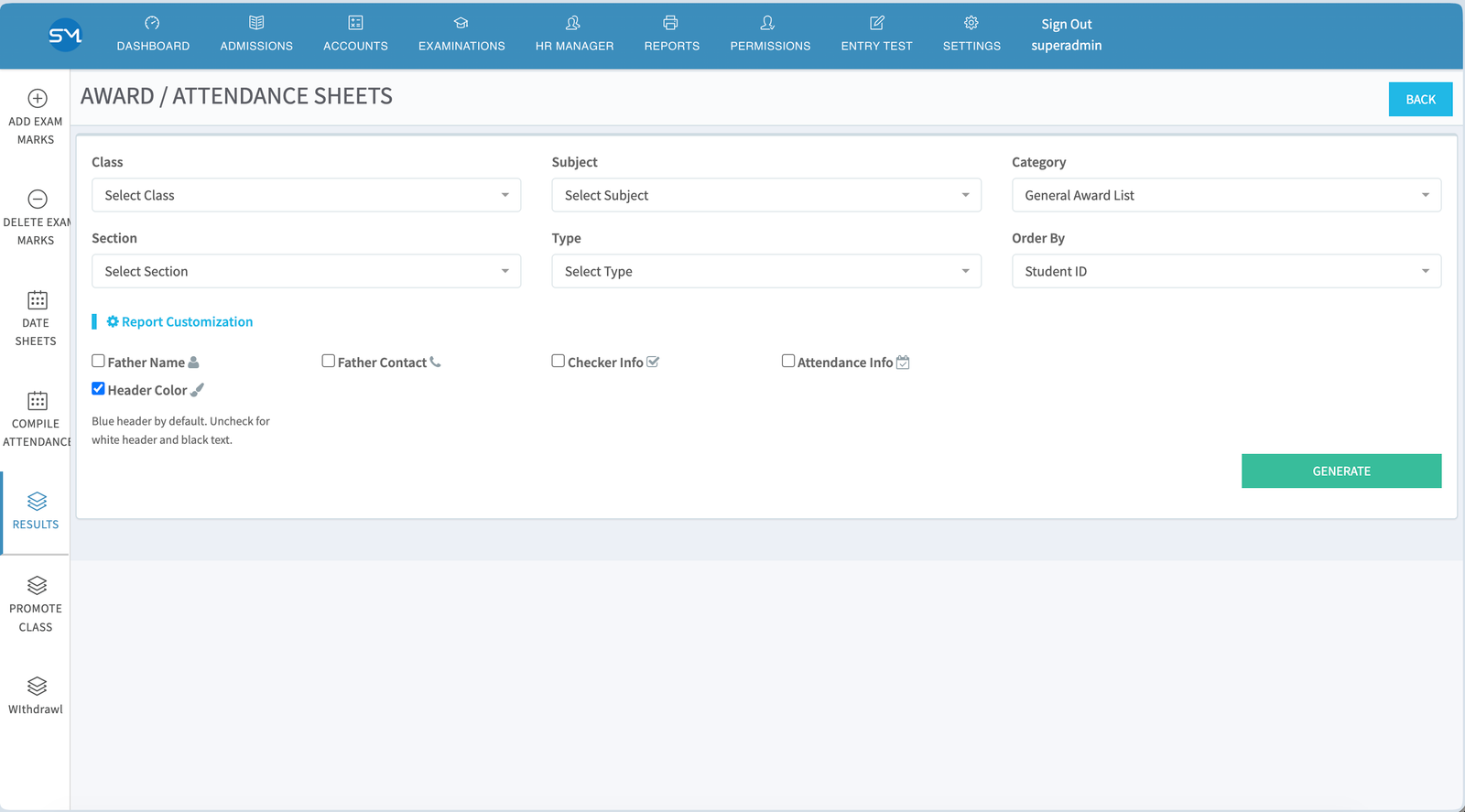The height and width of the screenshot is (812, 1465).
Task: Open the Dashboard gauge icon
Action: 153,23
